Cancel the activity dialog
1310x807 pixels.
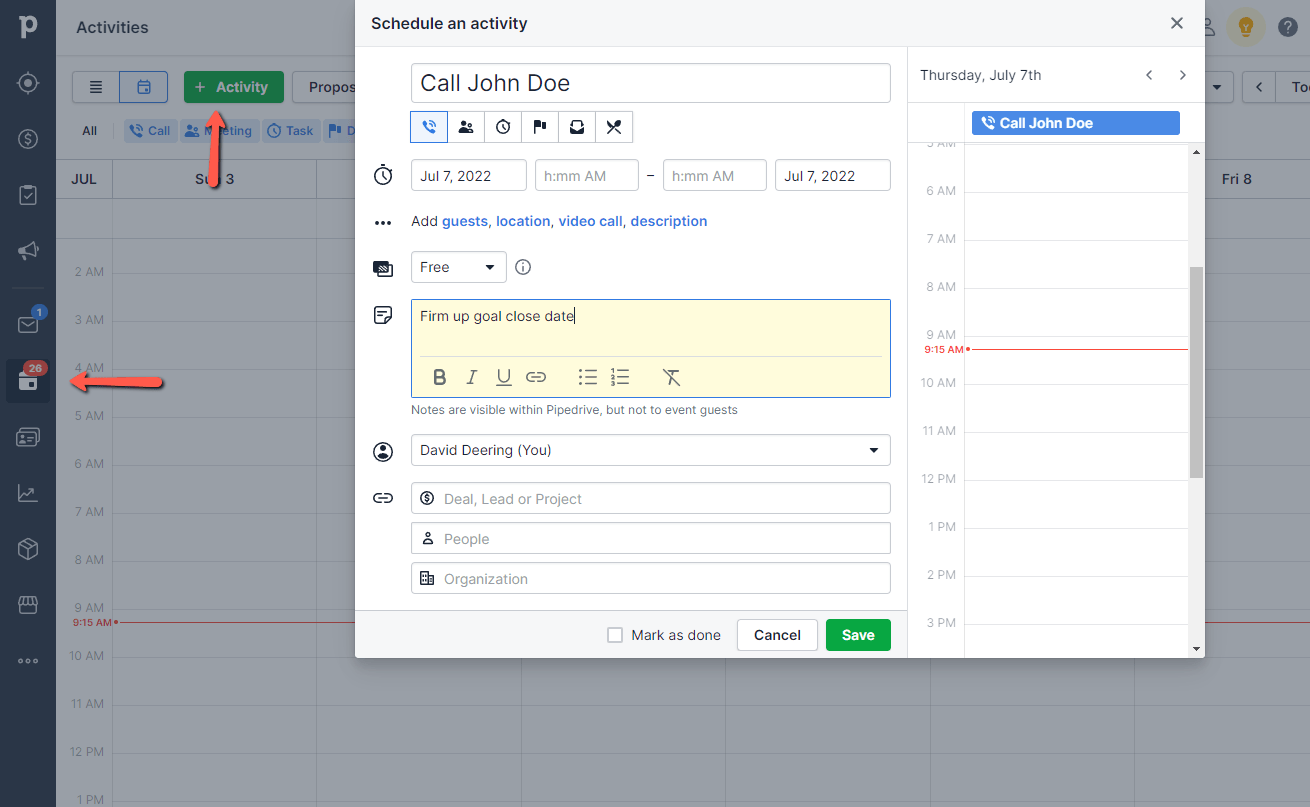pyautogui.click(x=777, y=635)
